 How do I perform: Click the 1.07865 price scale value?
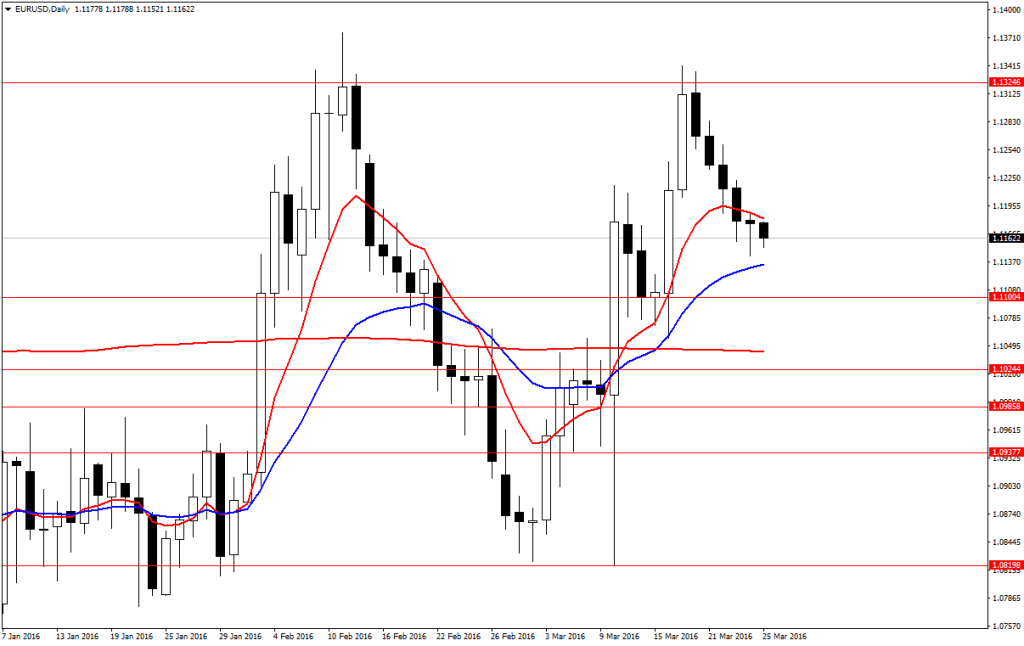[1006, 598]
